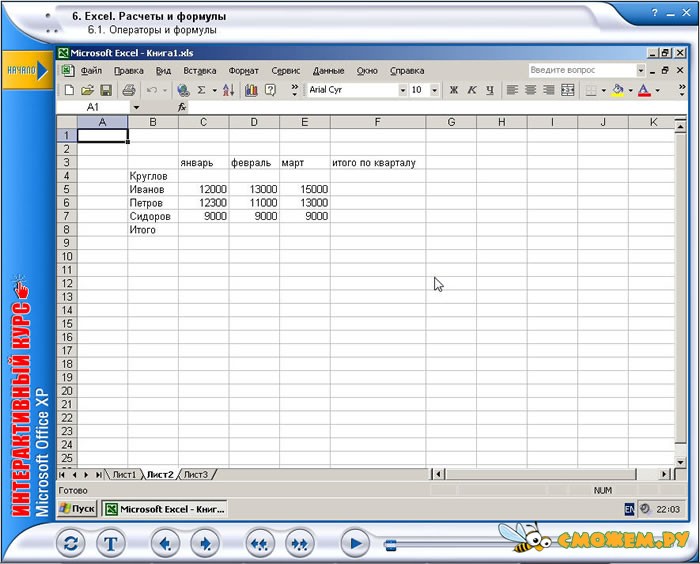Viewport: 700px width, 564px height.
Task: Open the Формат menu
Action: 243,71
